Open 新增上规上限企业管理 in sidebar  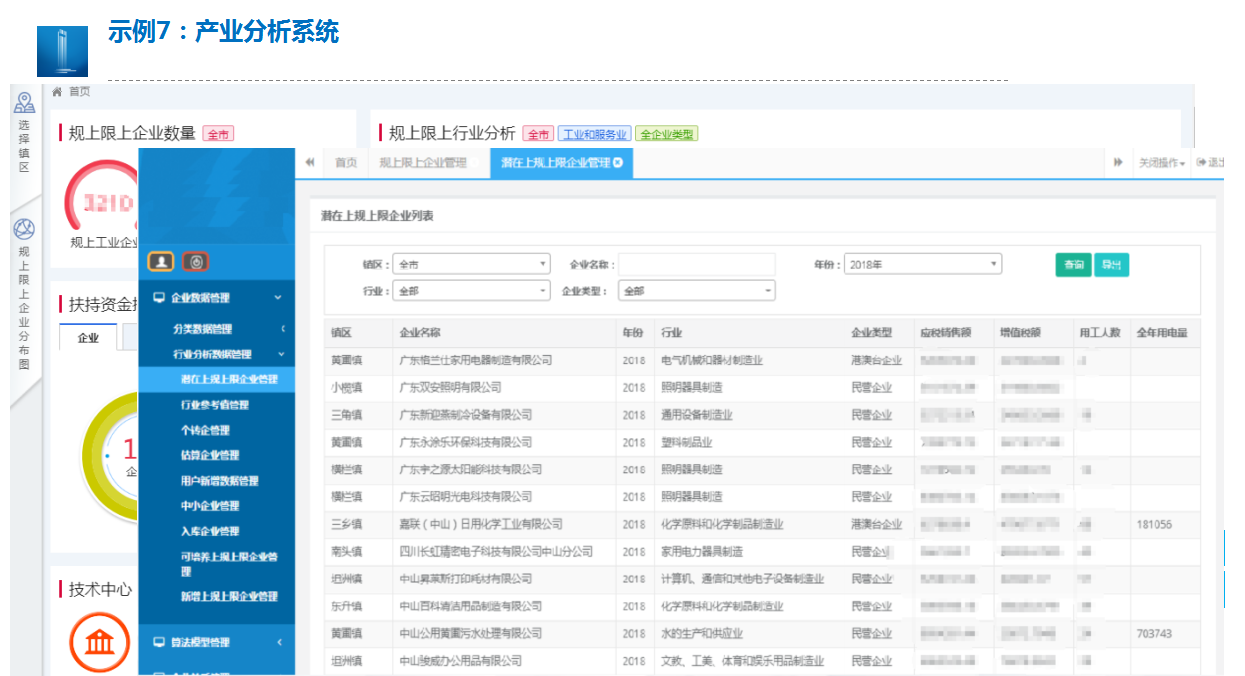(229, 596)
